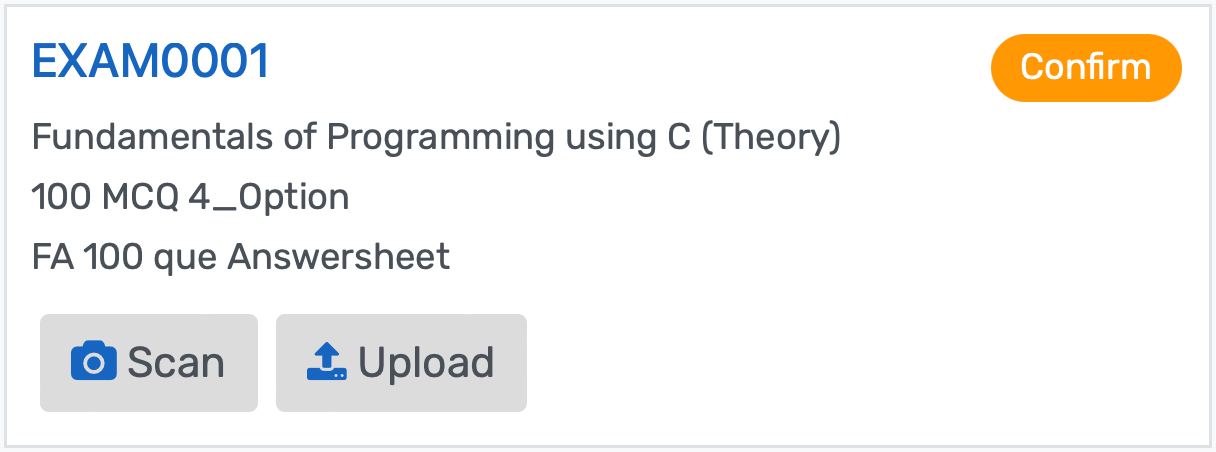Viewport: 1216px width, 452px height.
Task: Tap the blue camera glyph
Action: pos(94,362)
